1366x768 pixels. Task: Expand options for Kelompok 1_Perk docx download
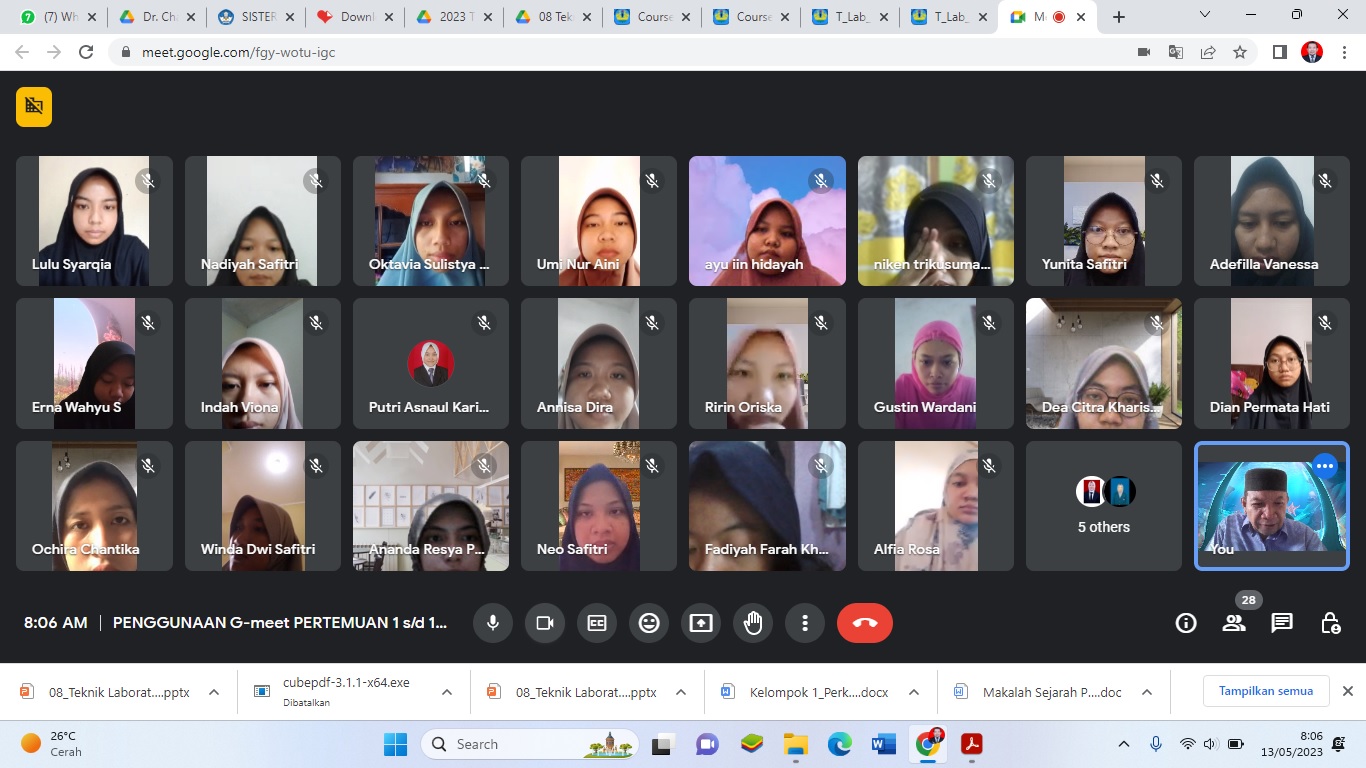pos(913,692)
